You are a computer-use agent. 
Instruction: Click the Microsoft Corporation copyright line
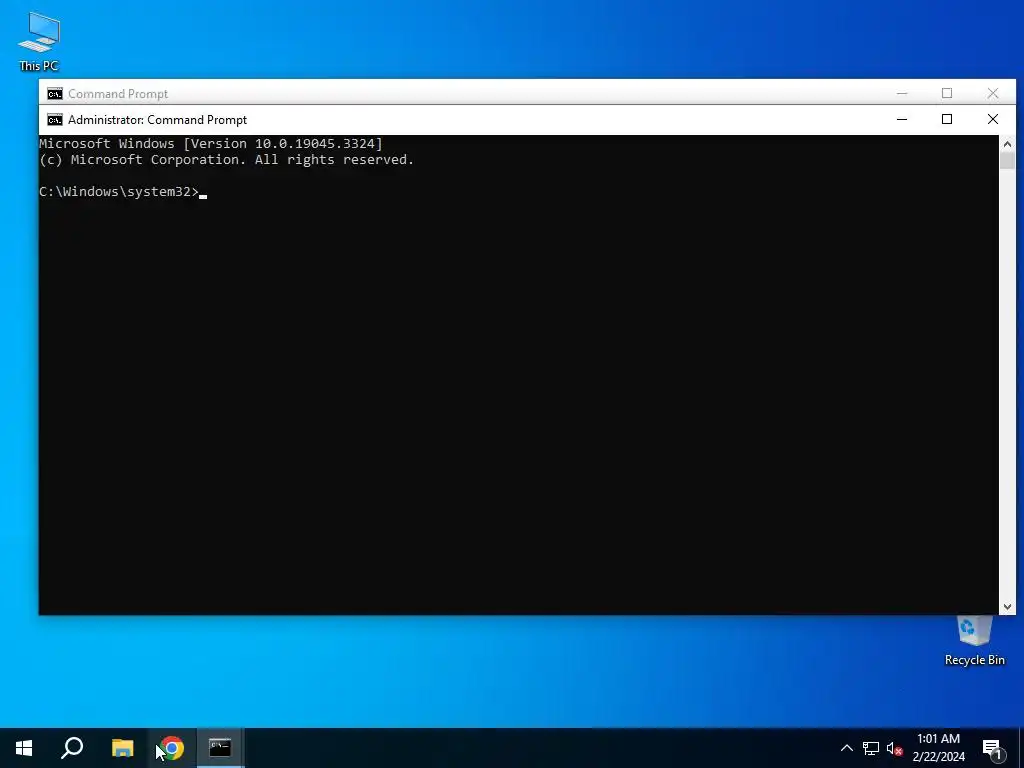227,160
